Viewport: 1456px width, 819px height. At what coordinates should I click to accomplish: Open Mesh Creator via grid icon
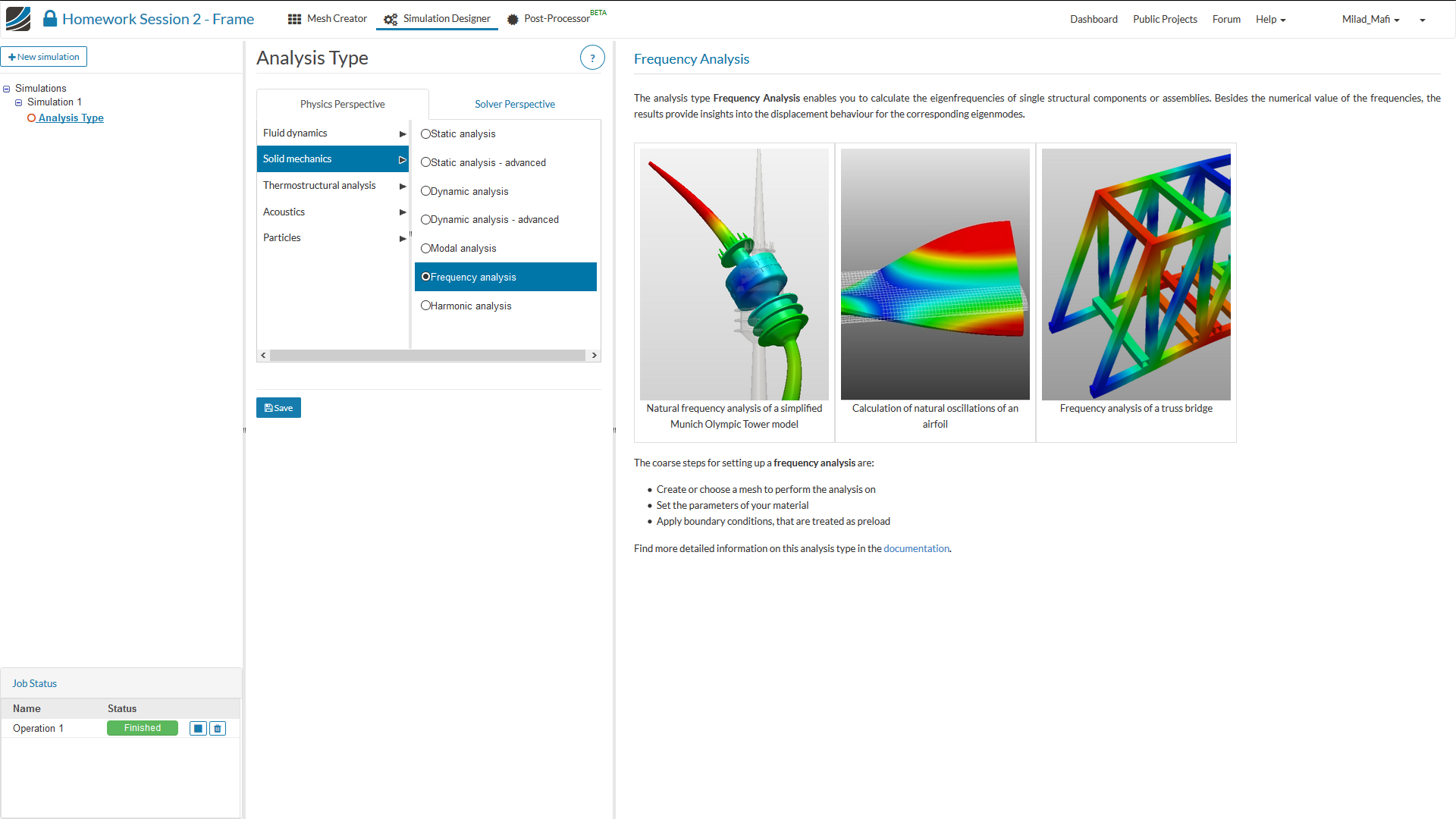click(x=294, y=19)
